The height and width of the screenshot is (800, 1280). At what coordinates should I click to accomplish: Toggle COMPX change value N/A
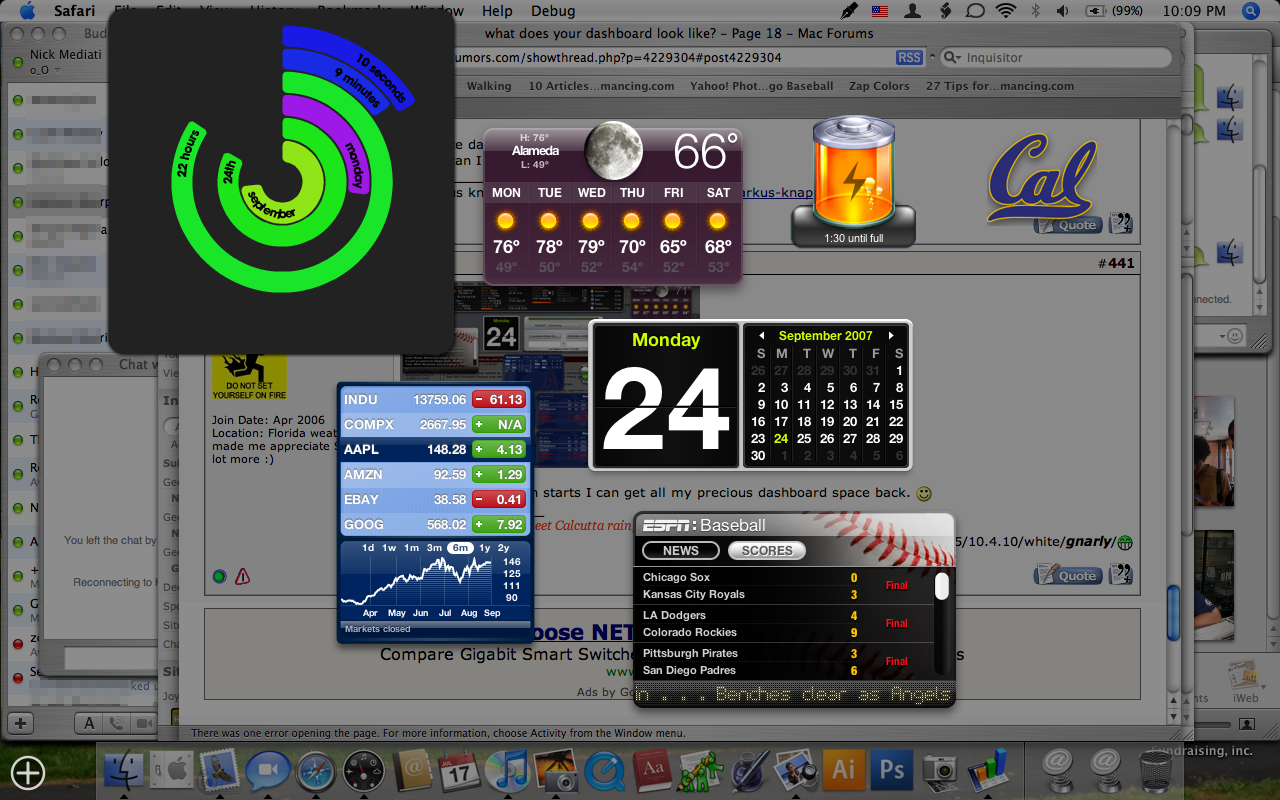point(498,425)
